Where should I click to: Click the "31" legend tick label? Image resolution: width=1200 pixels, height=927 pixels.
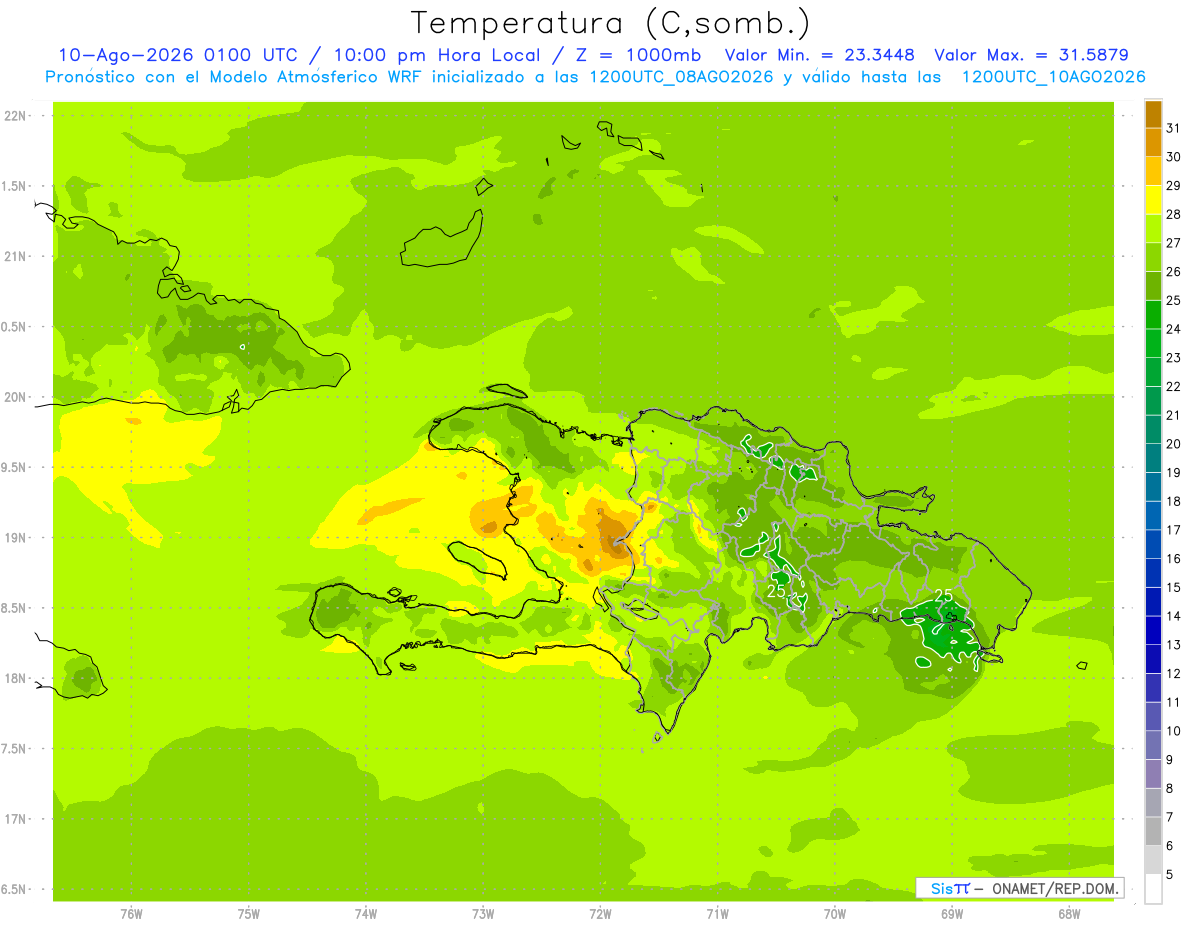(x=1174, y=128)
